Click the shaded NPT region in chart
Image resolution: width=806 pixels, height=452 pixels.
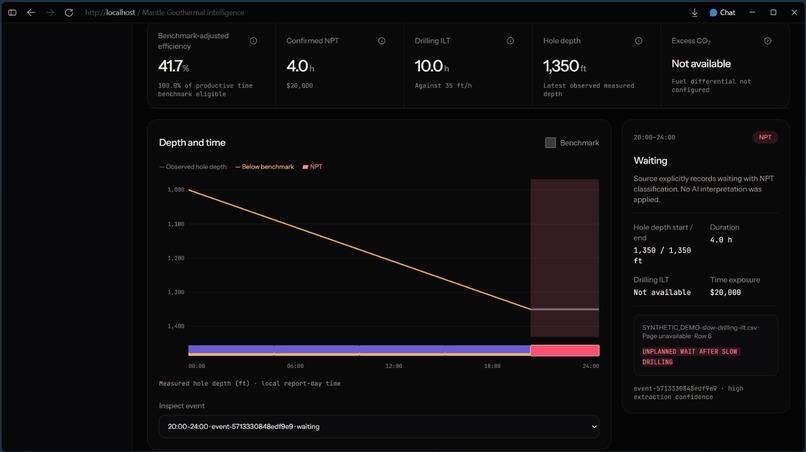tap(564, 258)
